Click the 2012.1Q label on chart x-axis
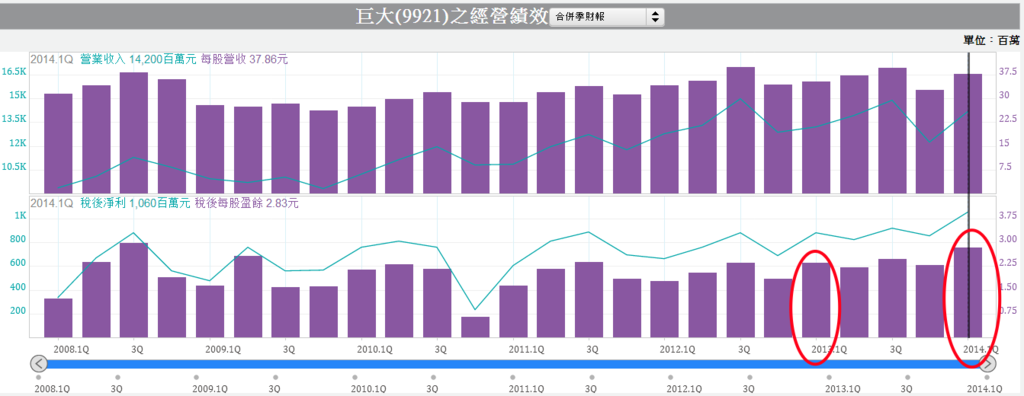 (x=677, y=349)
